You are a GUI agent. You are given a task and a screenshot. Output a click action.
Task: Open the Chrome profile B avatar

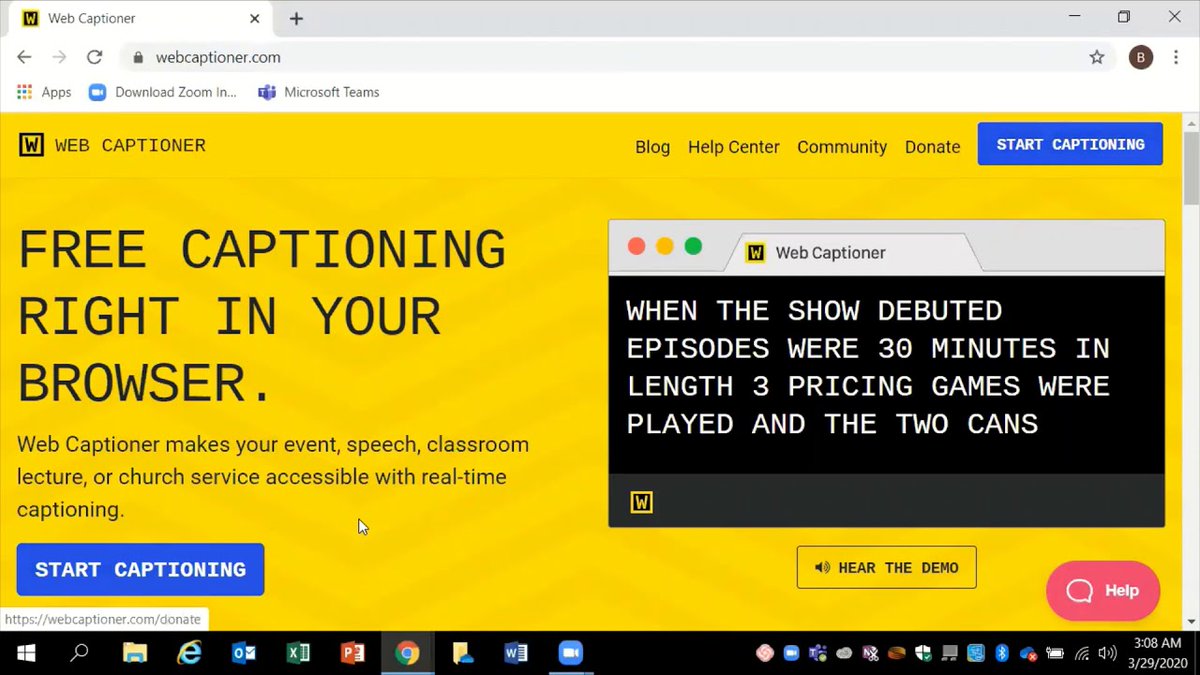point(1141,57)
